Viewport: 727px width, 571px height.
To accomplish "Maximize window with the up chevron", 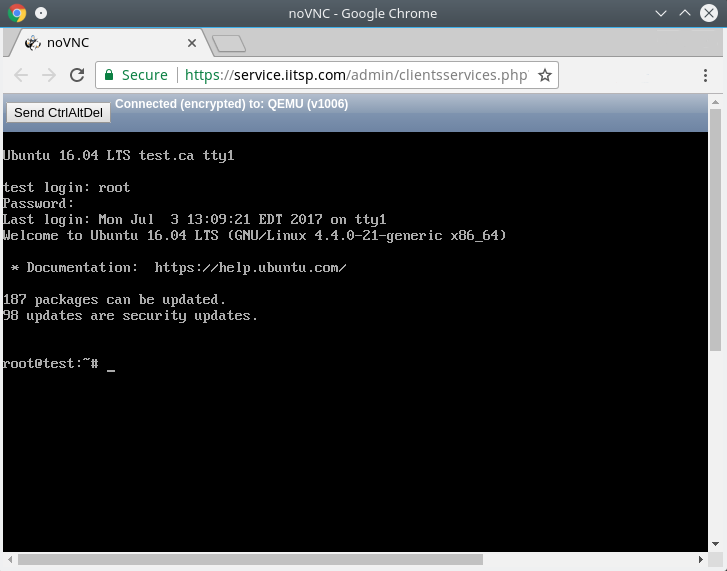I will (x=685, y=13).
